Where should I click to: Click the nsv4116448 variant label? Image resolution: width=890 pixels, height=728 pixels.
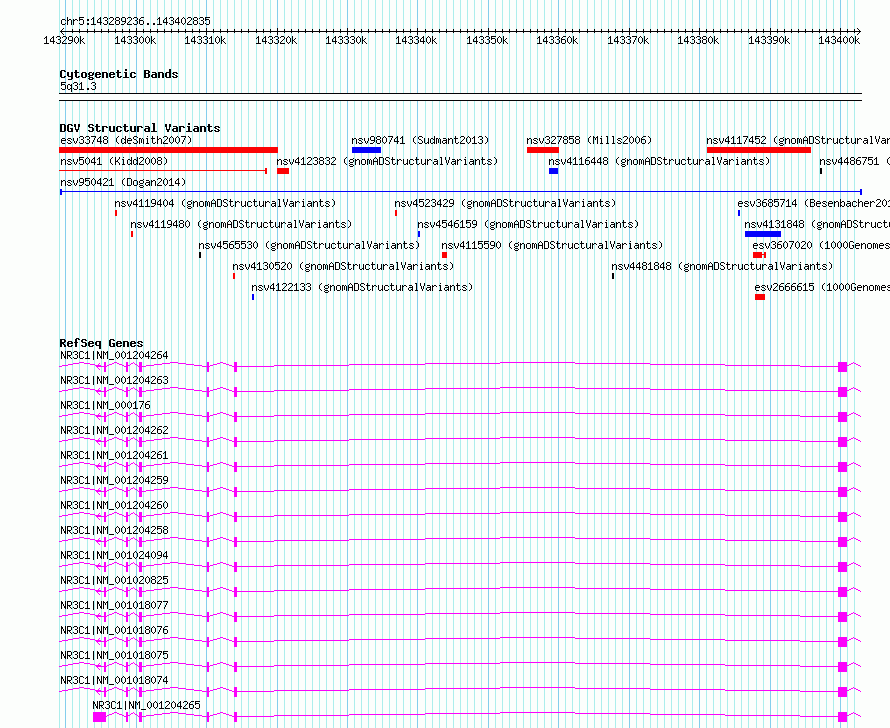(x=659, y=161)
